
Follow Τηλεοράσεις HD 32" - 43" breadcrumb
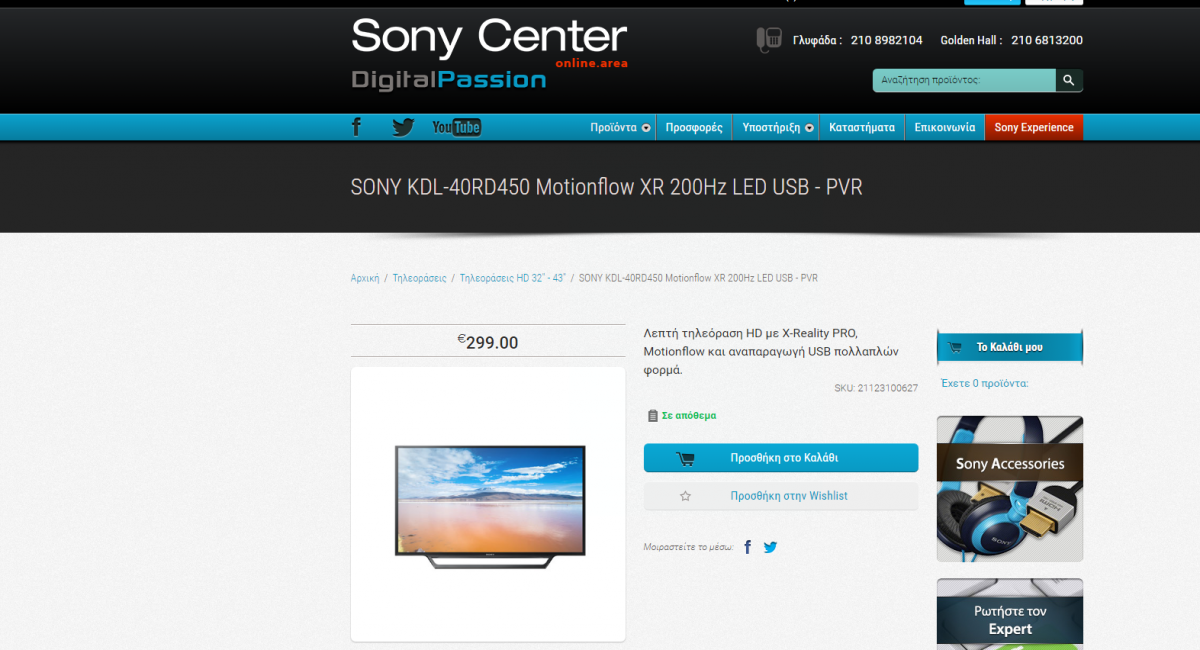tap(513, 278)
